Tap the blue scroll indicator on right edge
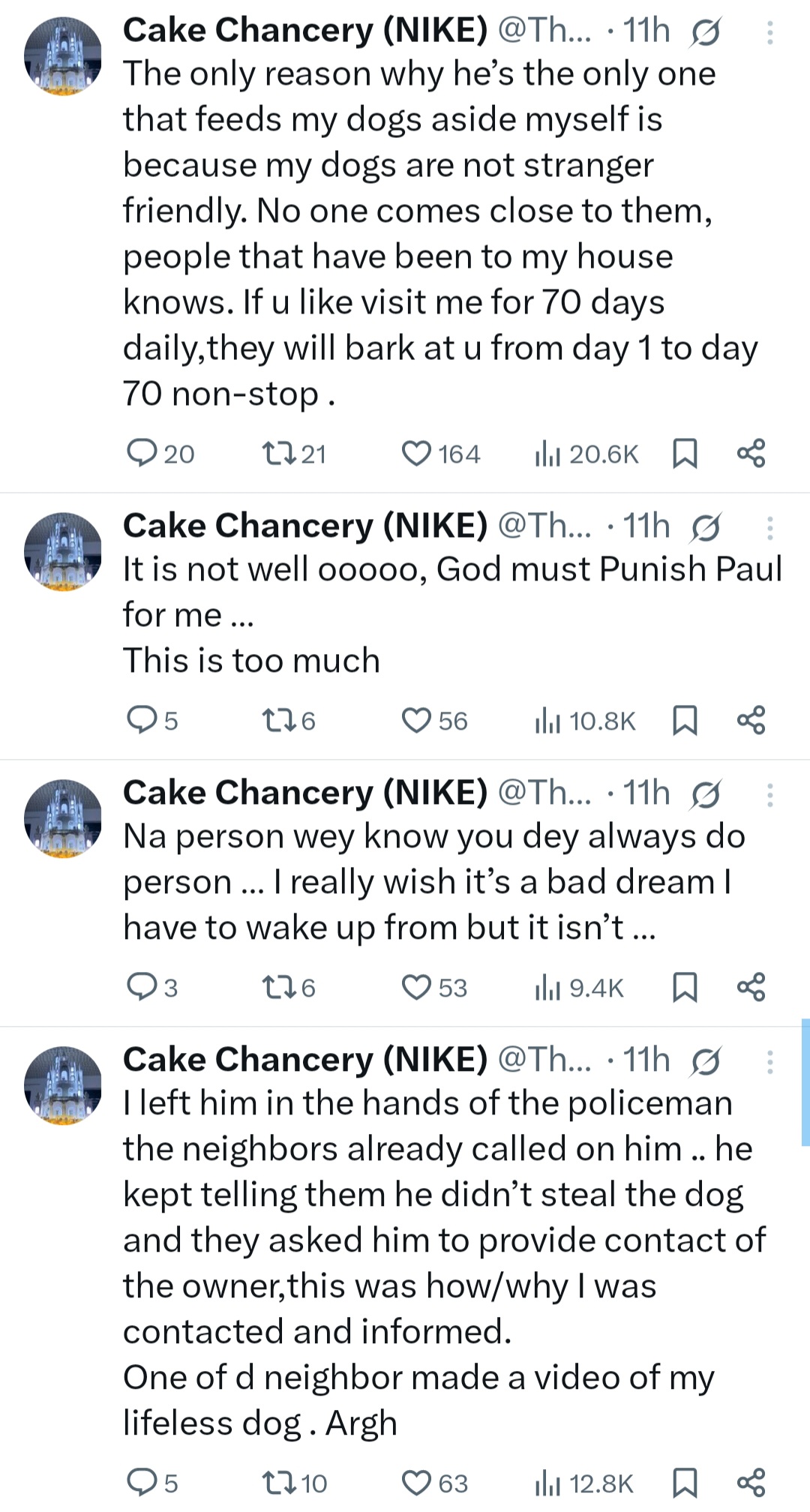 [805, 1082]
